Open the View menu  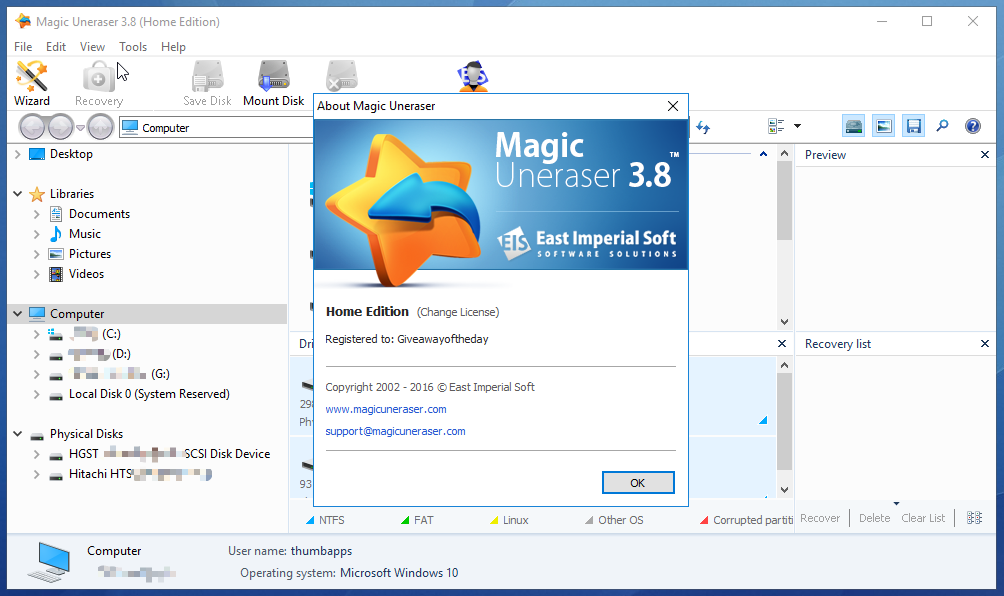pos(92,47)
